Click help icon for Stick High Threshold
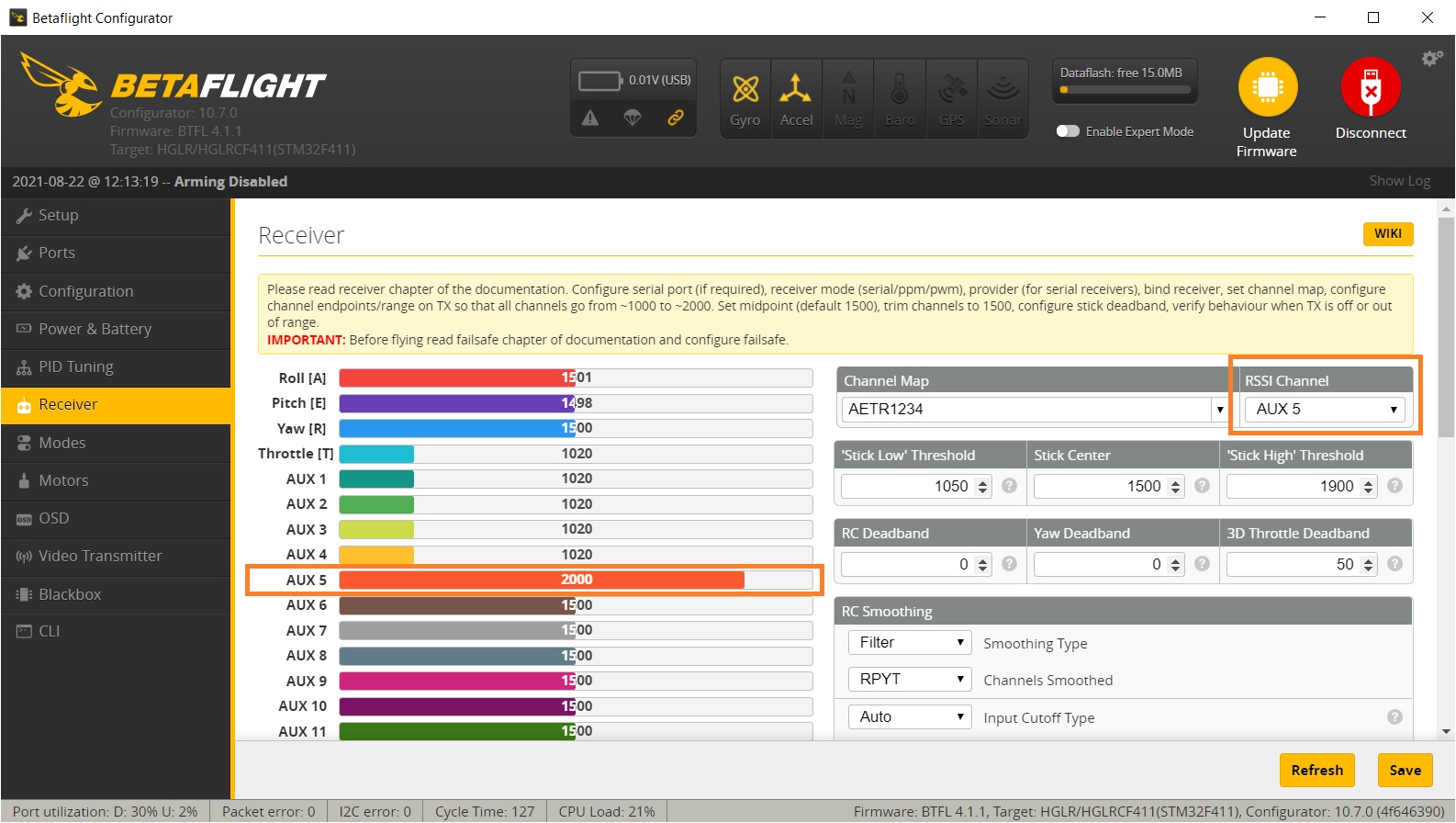Viewport: 1456px width, 823px height. point(1394,486)
